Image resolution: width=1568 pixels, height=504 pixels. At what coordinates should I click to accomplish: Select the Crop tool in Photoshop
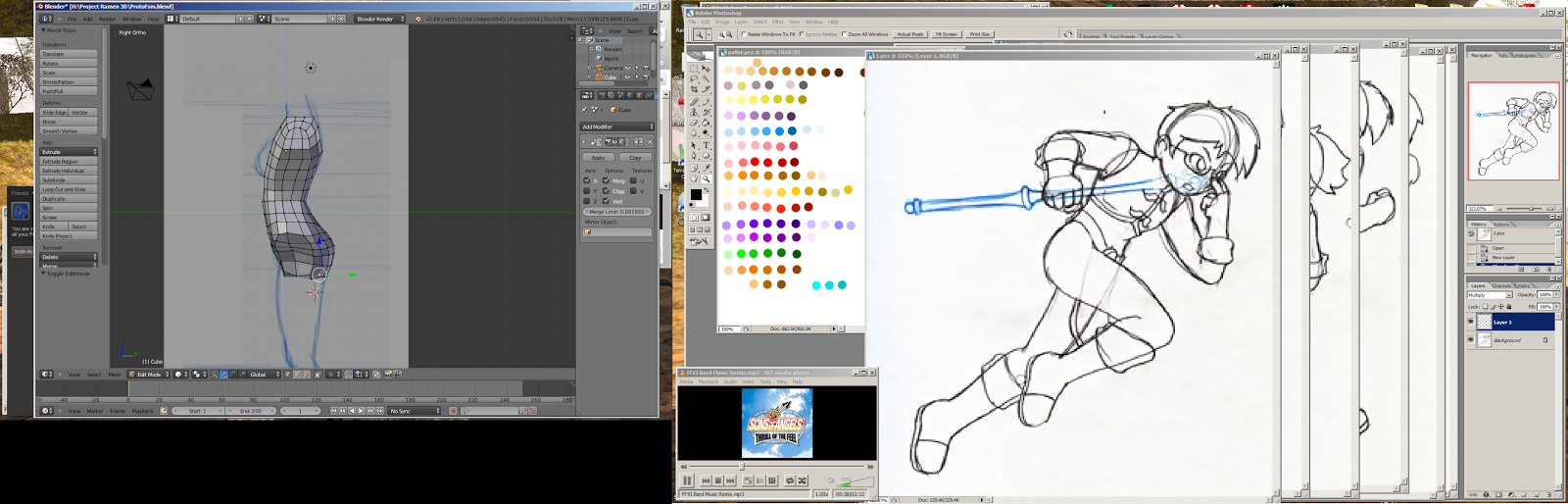tap(694, 89)
